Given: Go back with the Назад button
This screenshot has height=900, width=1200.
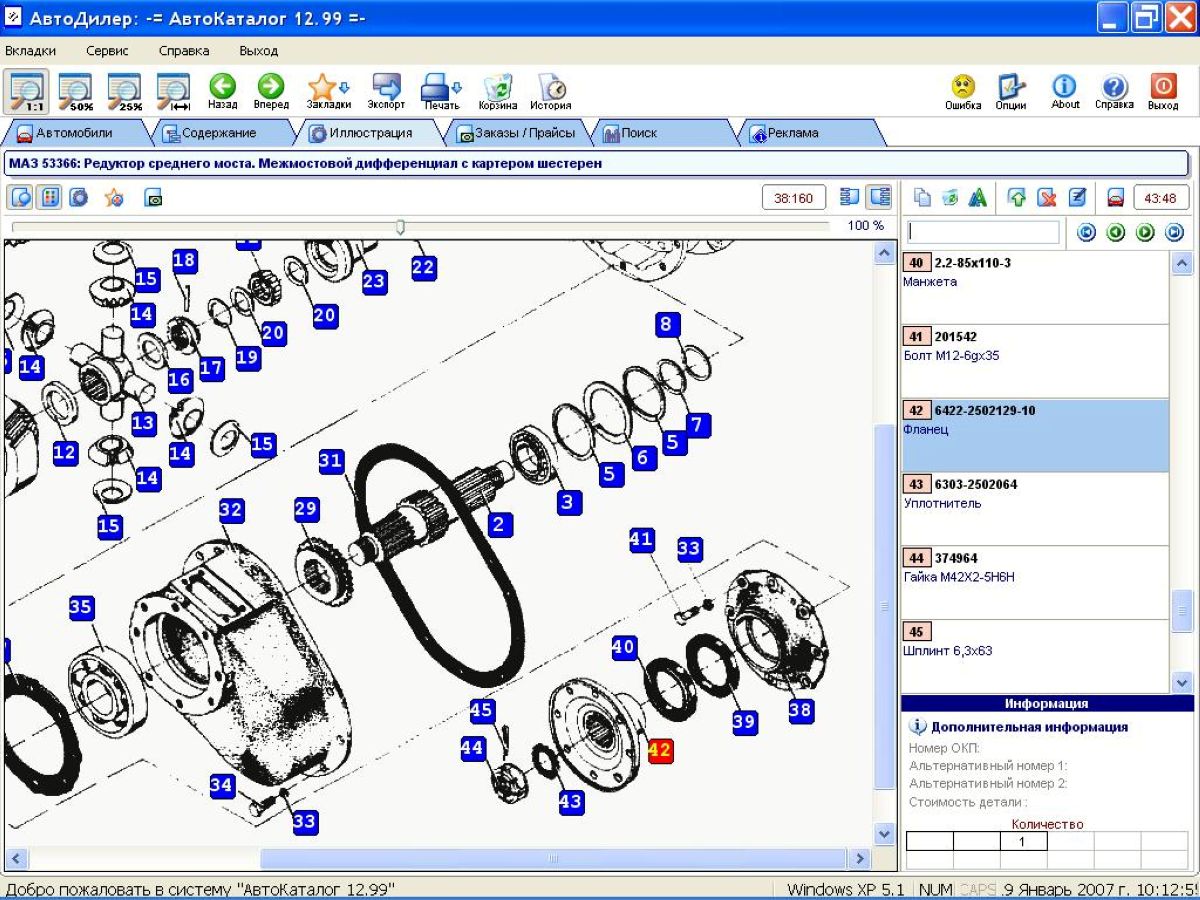Looking at the screenshot, I should coord(222,91).
